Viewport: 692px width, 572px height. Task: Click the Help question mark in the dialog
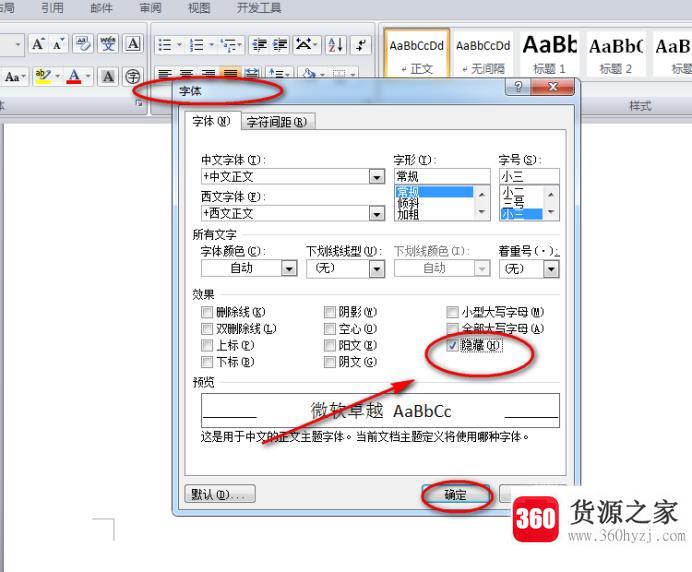(519, 87)
